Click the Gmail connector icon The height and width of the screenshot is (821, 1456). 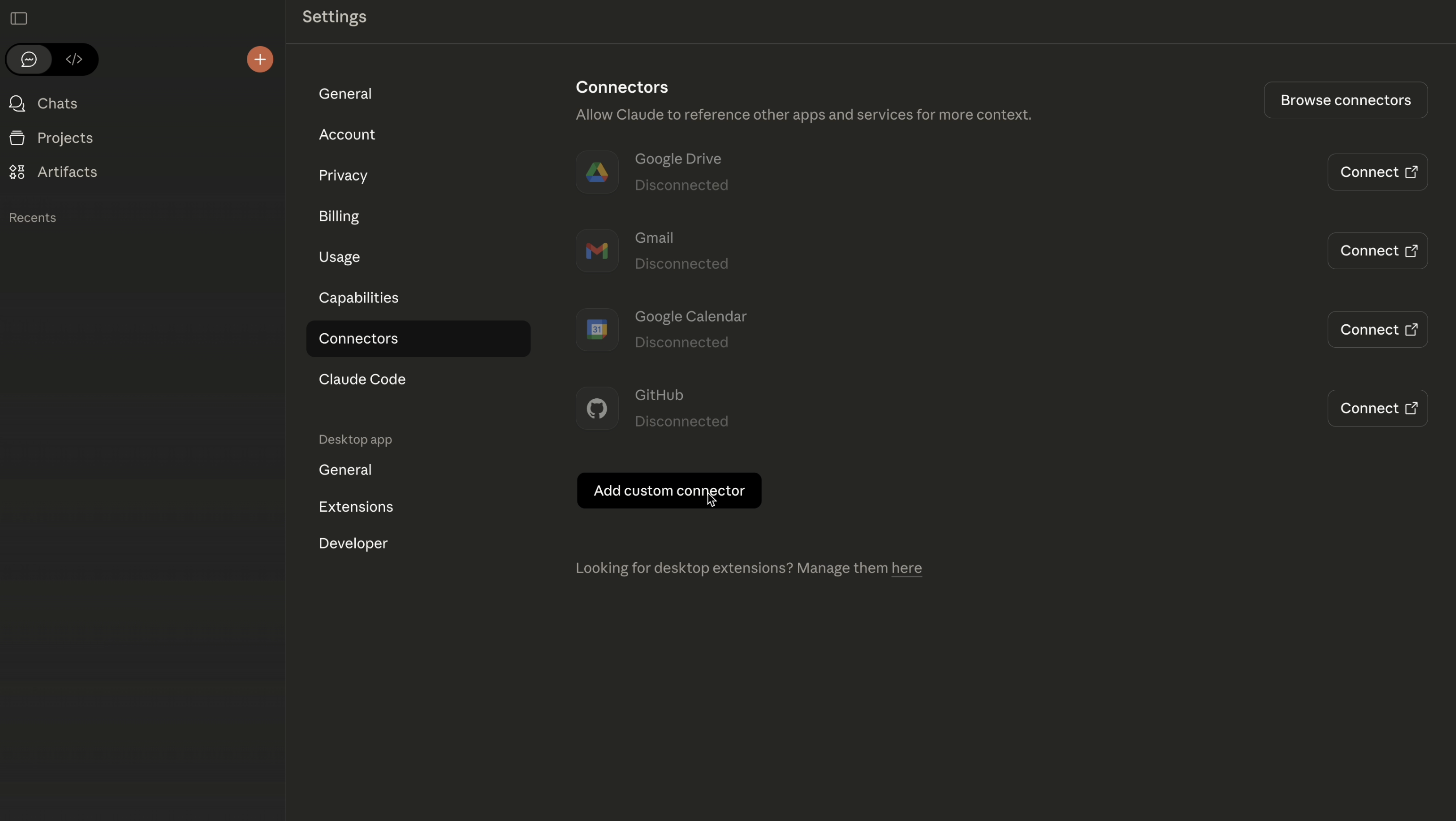pos(597,250)
